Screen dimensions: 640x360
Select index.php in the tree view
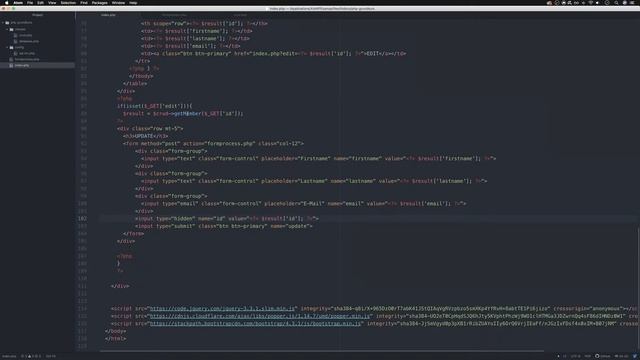tap(22, 65)
